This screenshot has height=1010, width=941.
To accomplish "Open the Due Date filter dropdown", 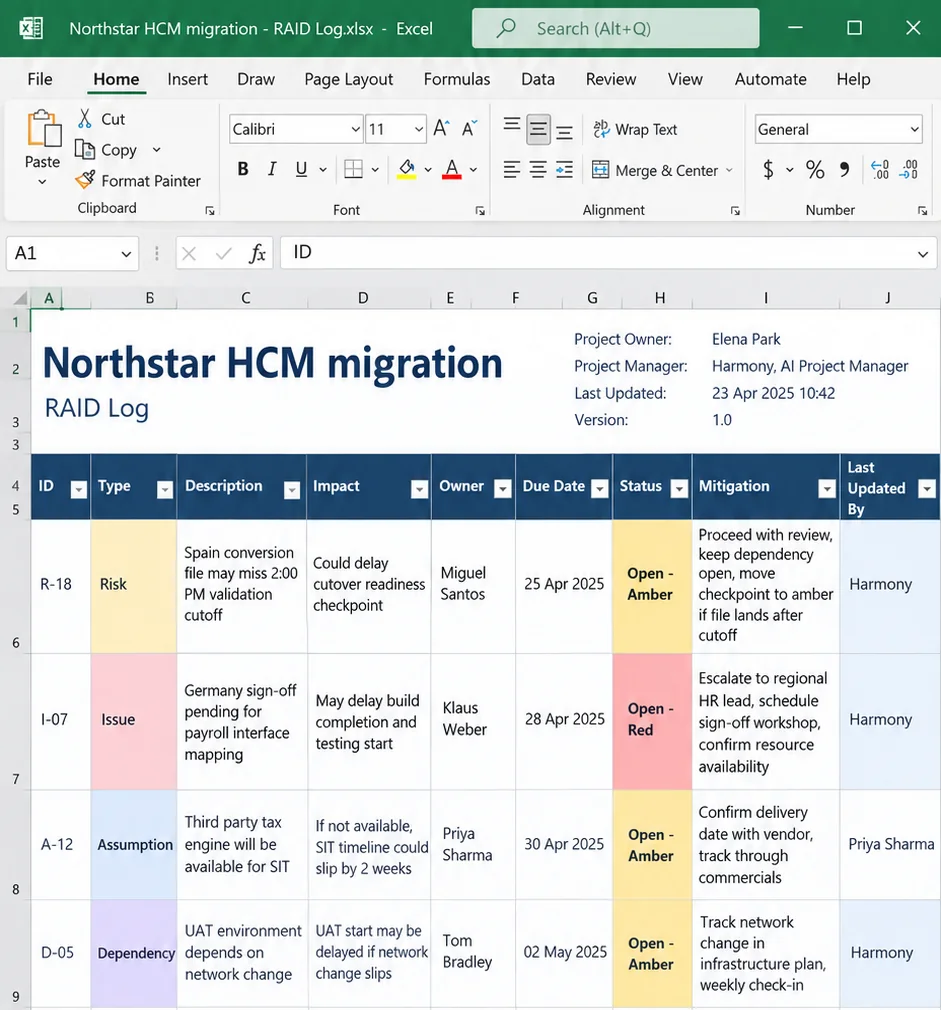I will 600,489.
